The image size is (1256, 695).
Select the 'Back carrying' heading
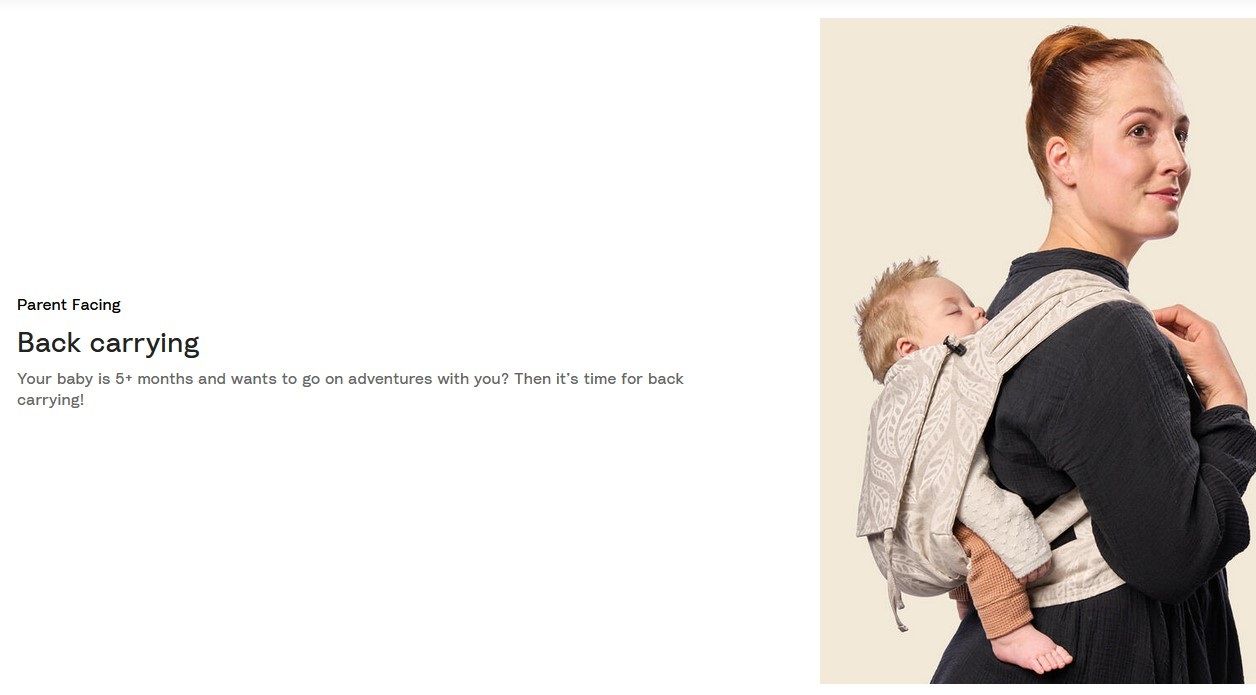click(108, 343)
